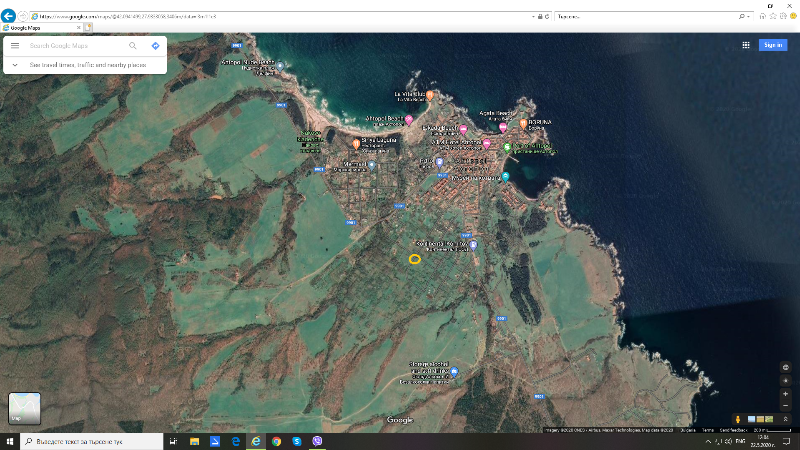800x450 pixels.
Task: Zoom out with the minus button
Action: 786,406
